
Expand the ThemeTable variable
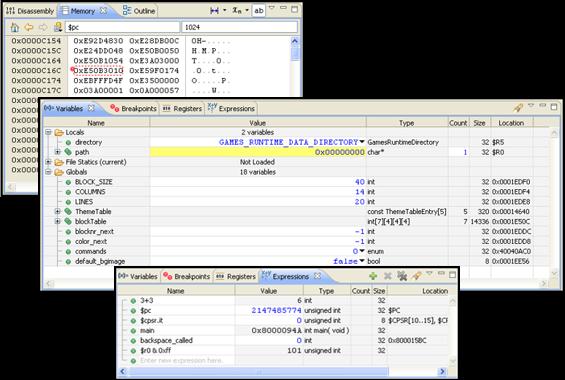click(58, 211)
